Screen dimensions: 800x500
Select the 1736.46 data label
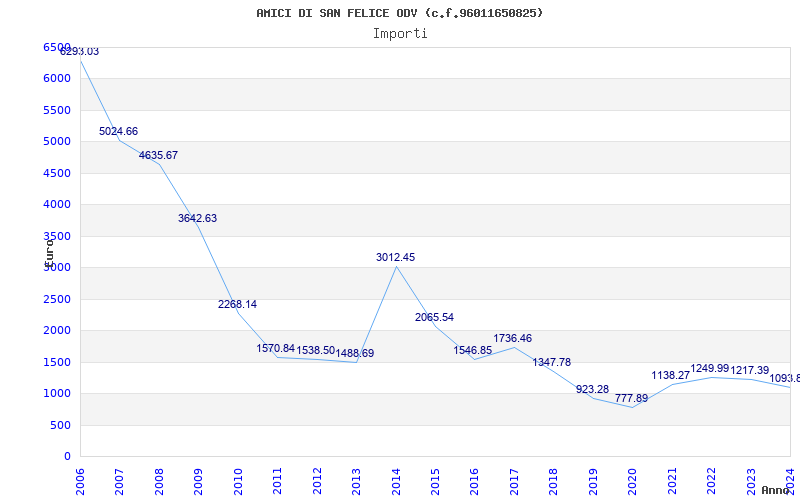(512, 338)
